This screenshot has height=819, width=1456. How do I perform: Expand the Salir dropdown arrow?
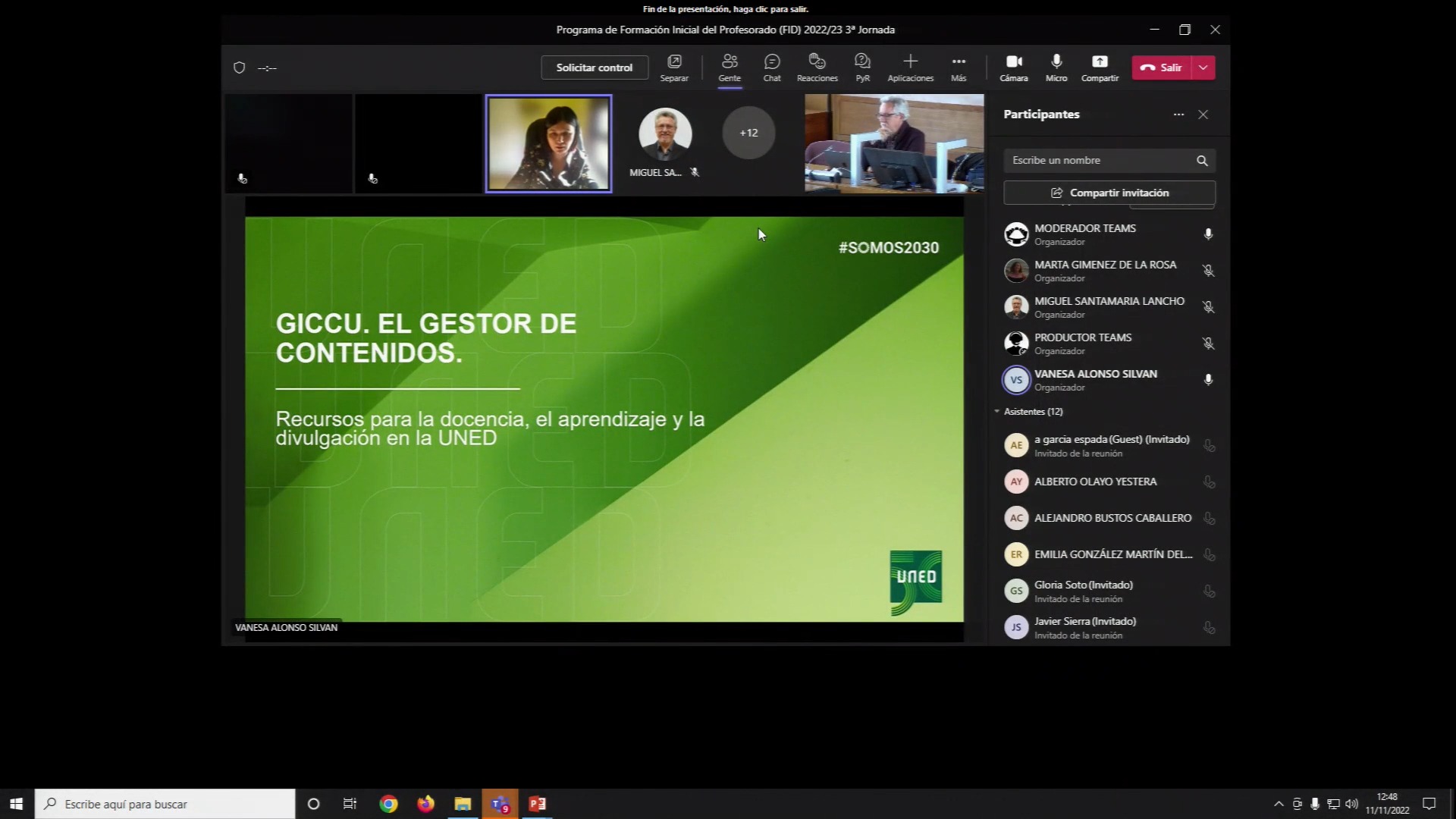[1203, 67]
